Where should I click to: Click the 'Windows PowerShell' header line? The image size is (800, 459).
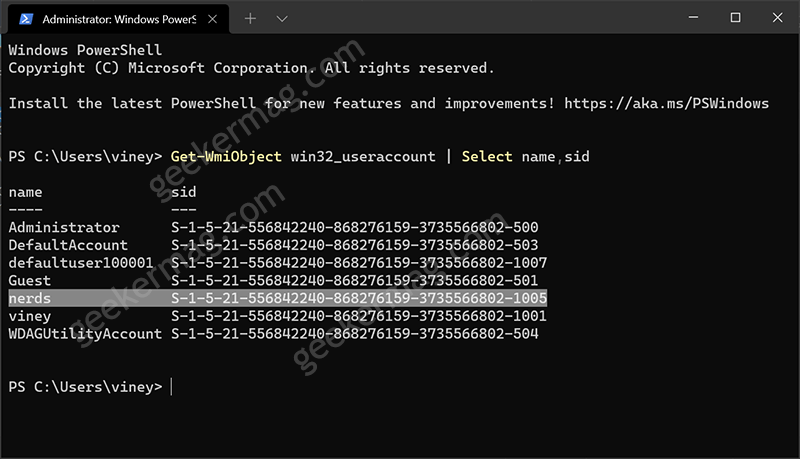(85, 50)
